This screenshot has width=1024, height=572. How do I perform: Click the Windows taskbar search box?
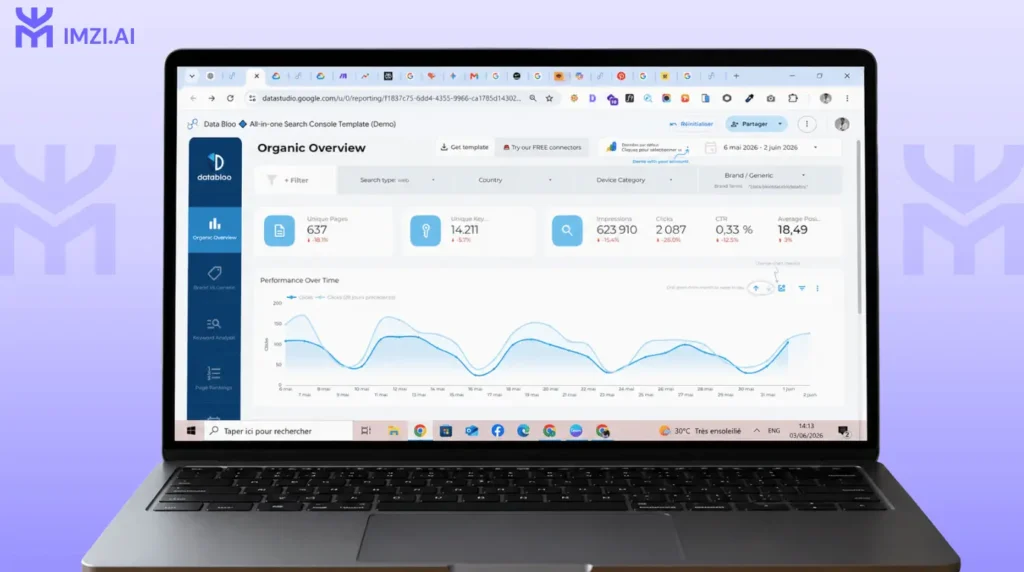point(279,431)
